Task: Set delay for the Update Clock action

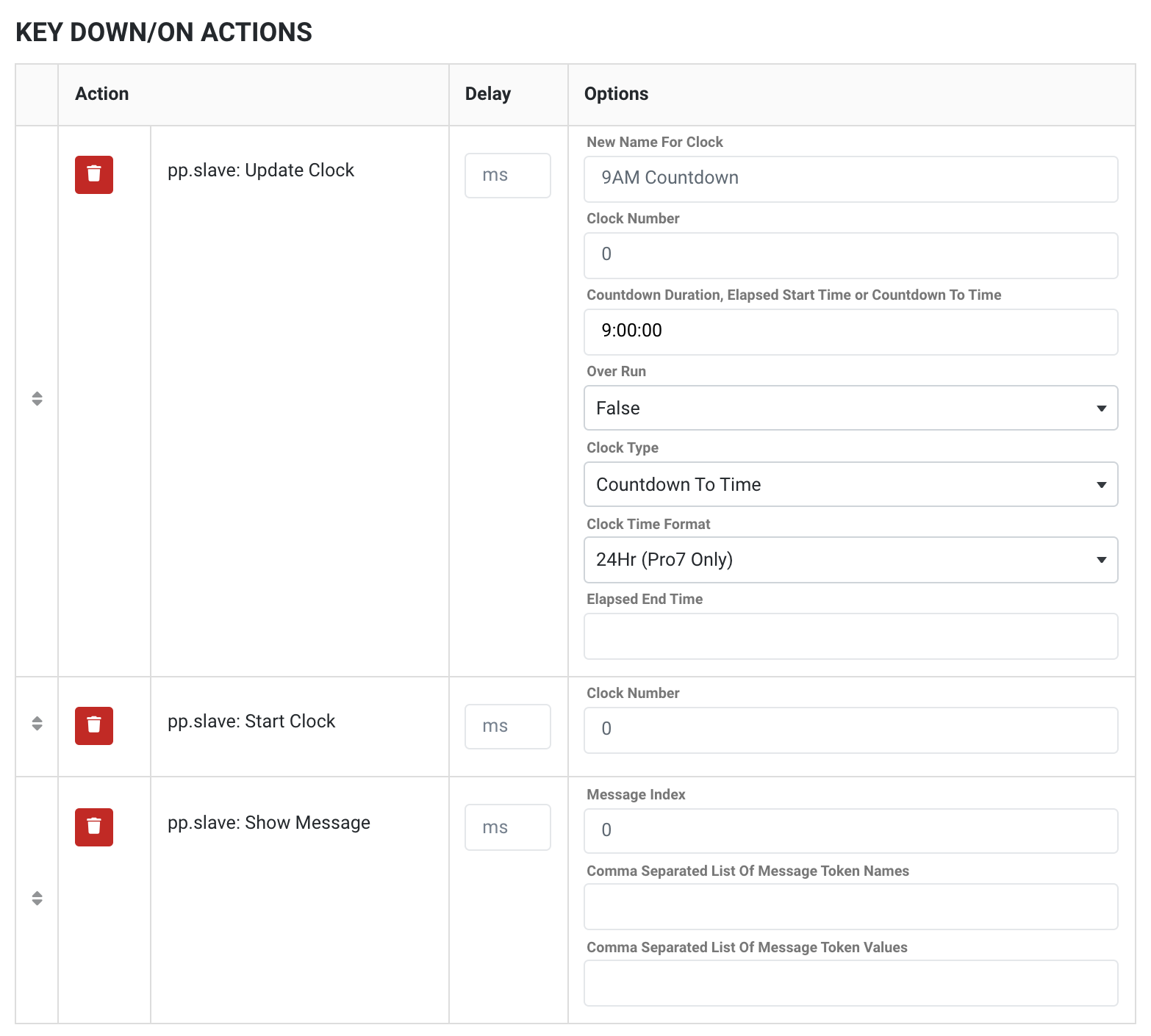Action: tap(507, 176)
